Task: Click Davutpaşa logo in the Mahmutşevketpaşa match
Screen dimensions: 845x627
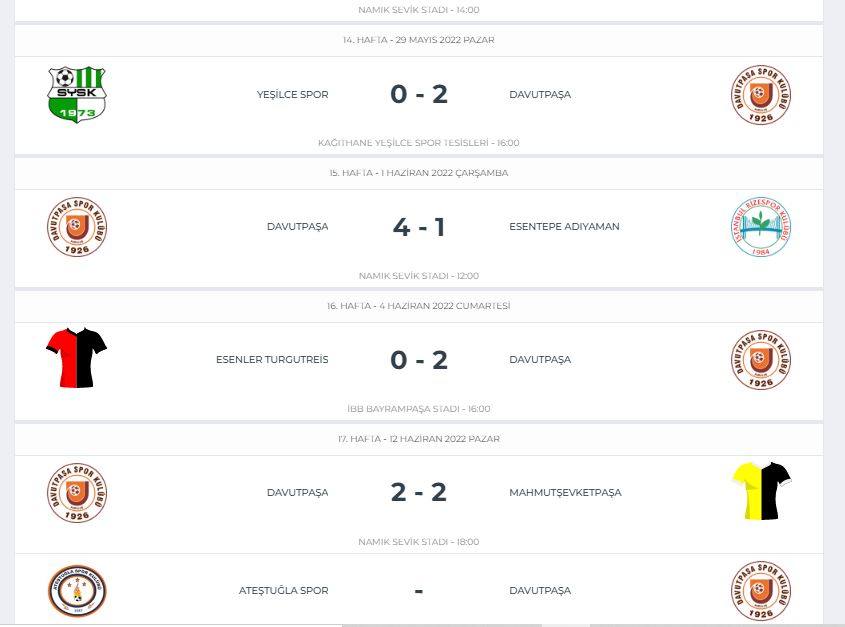Action: (x=77, y=492)
